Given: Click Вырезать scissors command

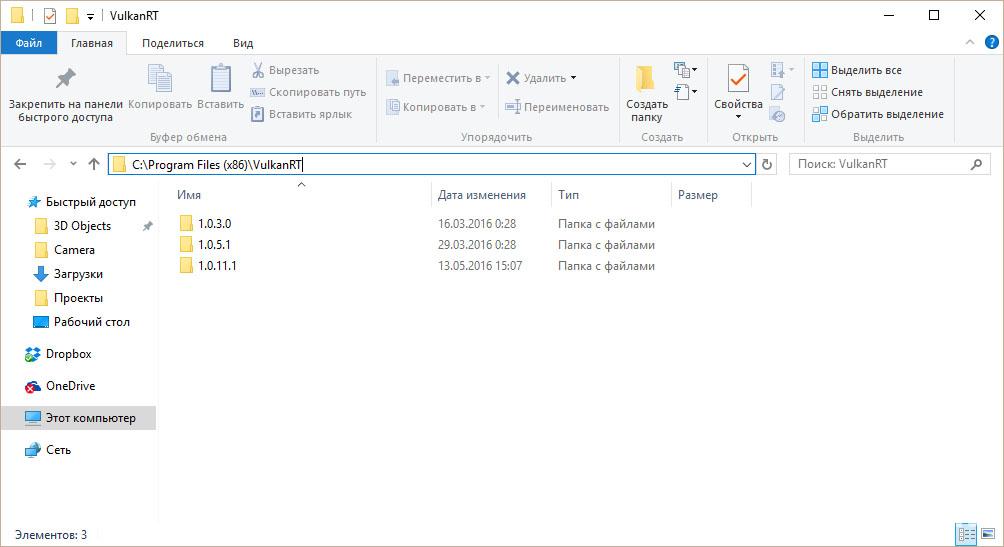Looking at the screenshot, I should (x=285, y=70).
